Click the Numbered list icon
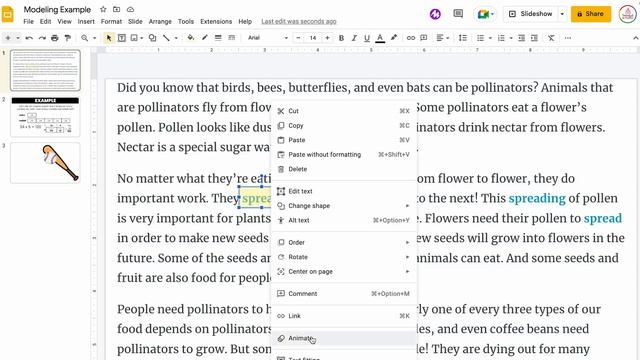This screenshot has width=640, height=360. tap(501, 38)
